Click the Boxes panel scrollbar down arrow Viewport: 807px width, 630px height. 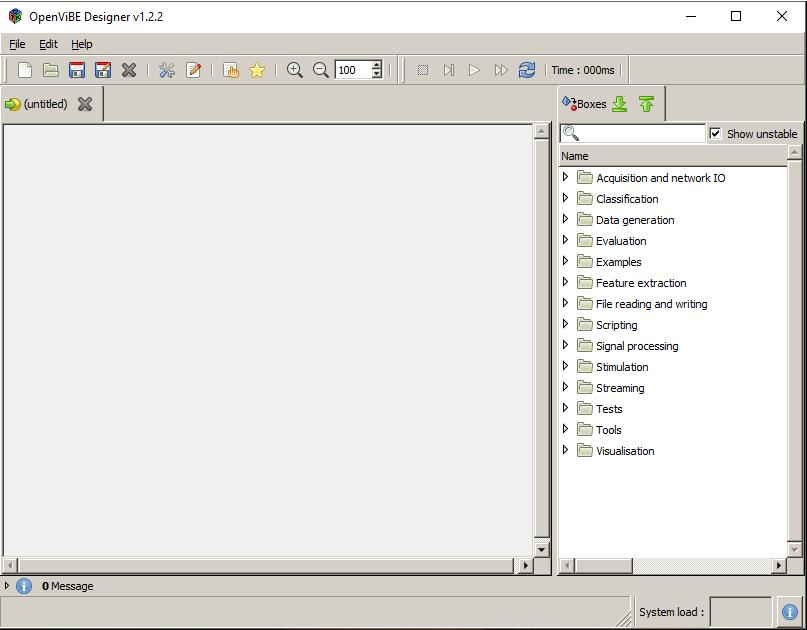click(794, 549)
